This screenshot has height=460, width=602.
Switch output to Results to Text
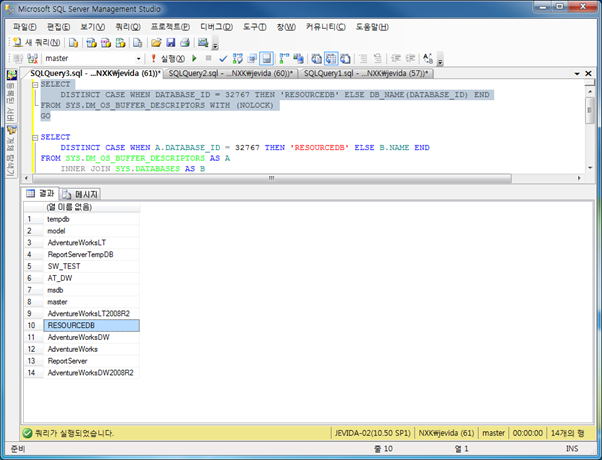tap(316, 59)
